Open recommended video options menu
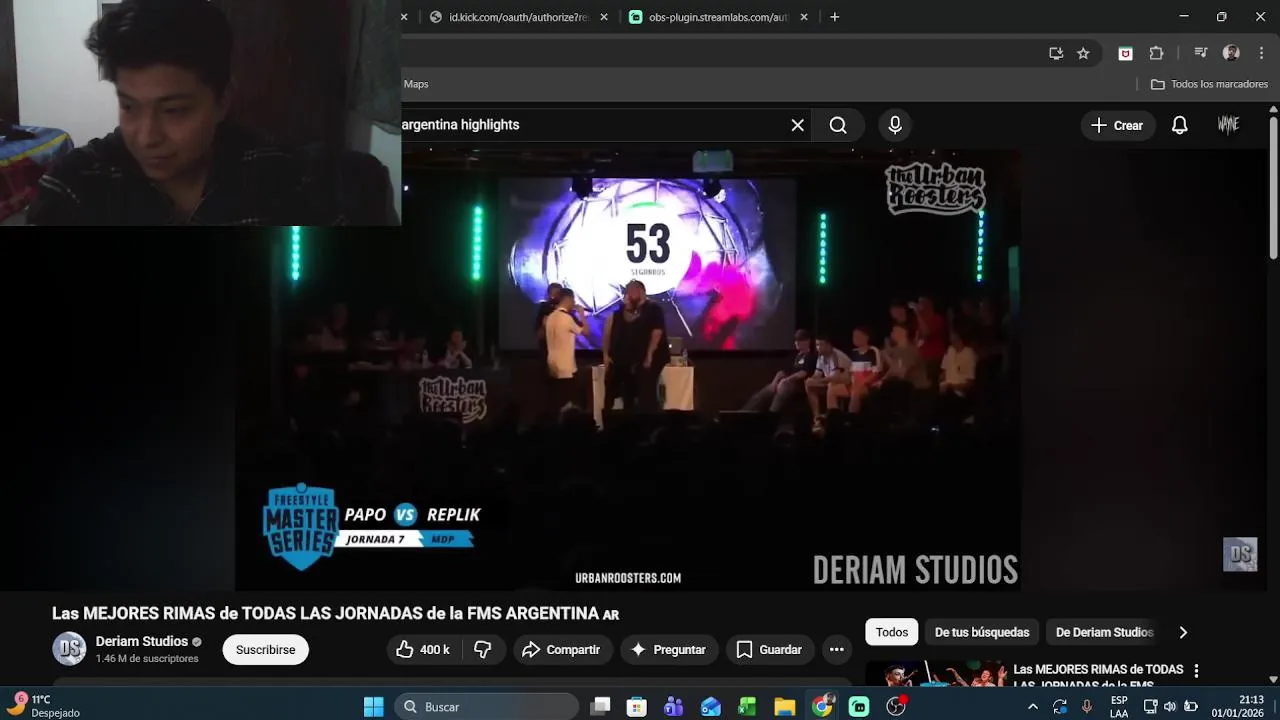 pyautogui.click(x=1196, y=671)
